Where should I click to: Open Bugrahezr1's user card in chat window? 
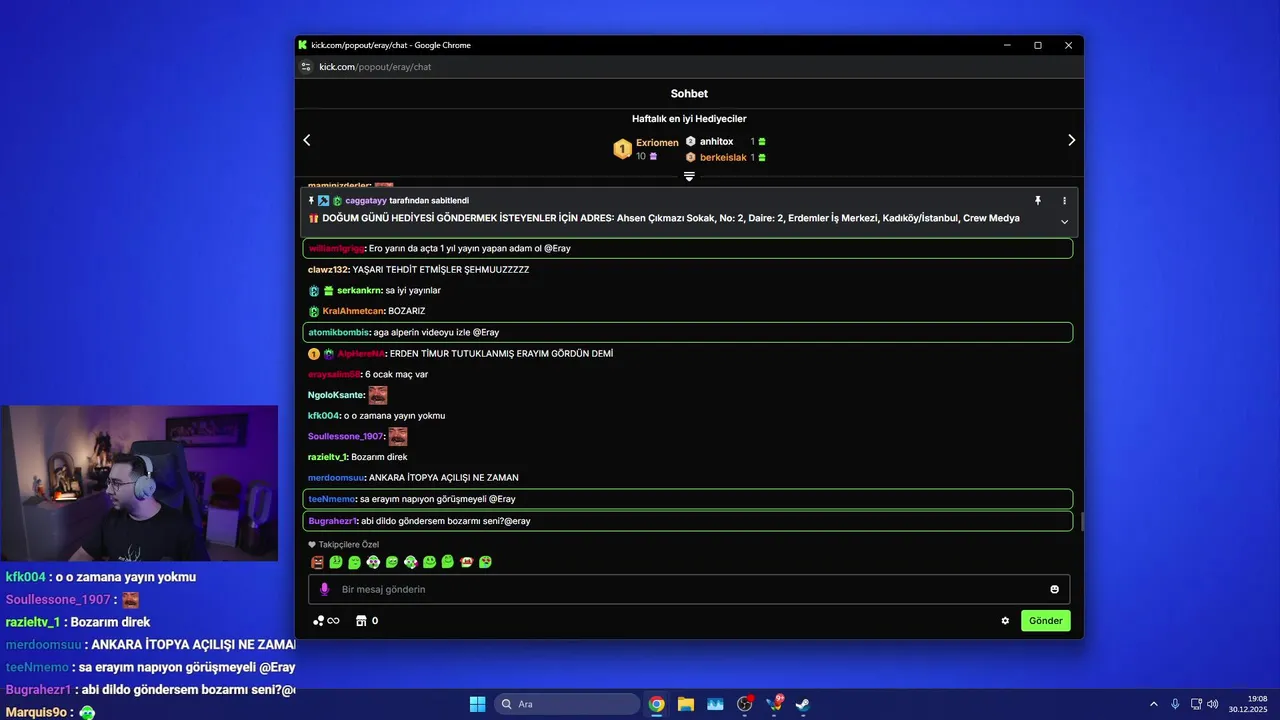click(333, 521)
